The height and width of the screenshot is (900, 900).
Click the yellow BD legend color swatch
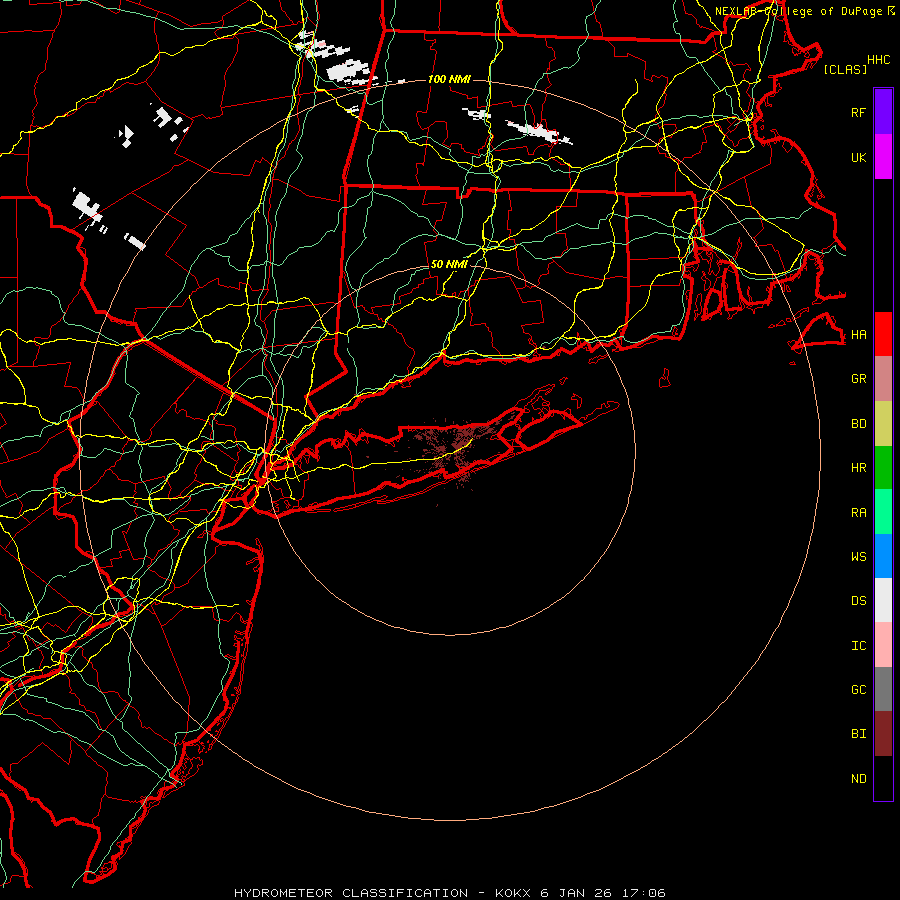(x=883, y=424)
